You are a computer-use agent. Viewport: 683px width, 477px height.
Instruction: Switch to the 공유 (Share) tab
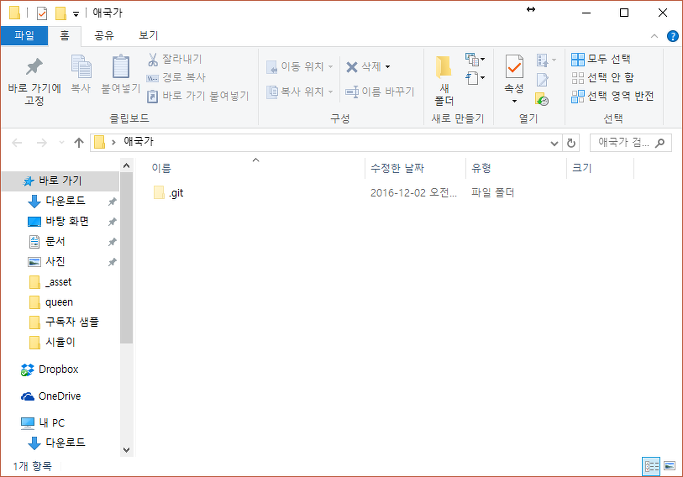[x=104, y=36]
